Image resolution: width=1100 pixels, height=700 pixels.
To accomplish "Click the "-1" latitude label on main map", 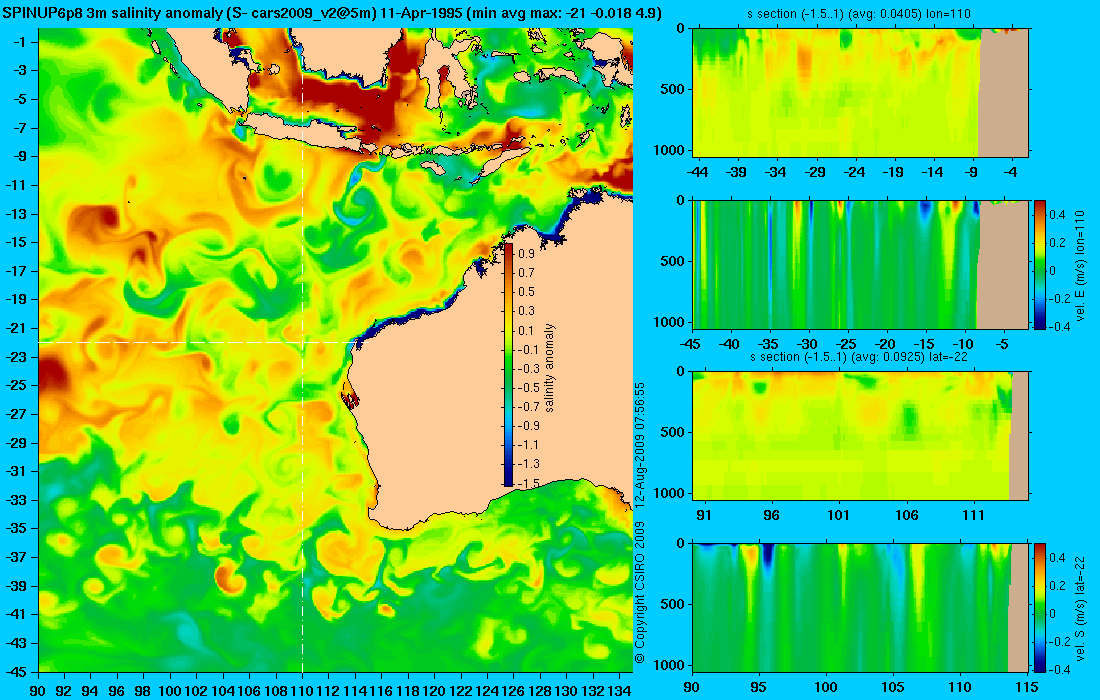I will (20, 41).
